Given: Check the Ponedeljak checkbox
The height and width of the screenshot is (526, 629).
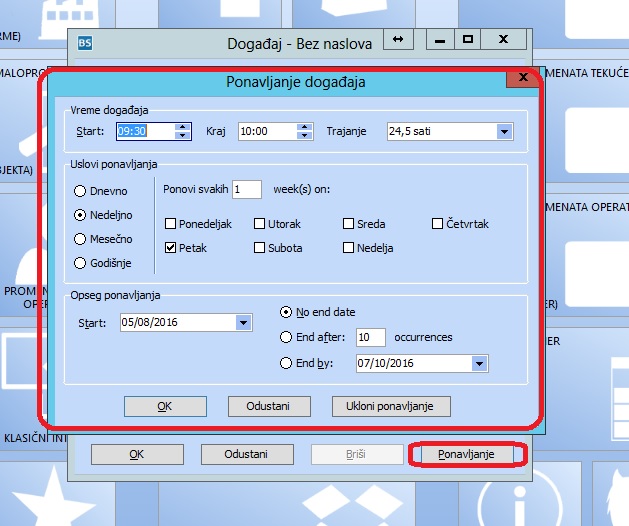Looking at the screenshot, I should [171, 224].
